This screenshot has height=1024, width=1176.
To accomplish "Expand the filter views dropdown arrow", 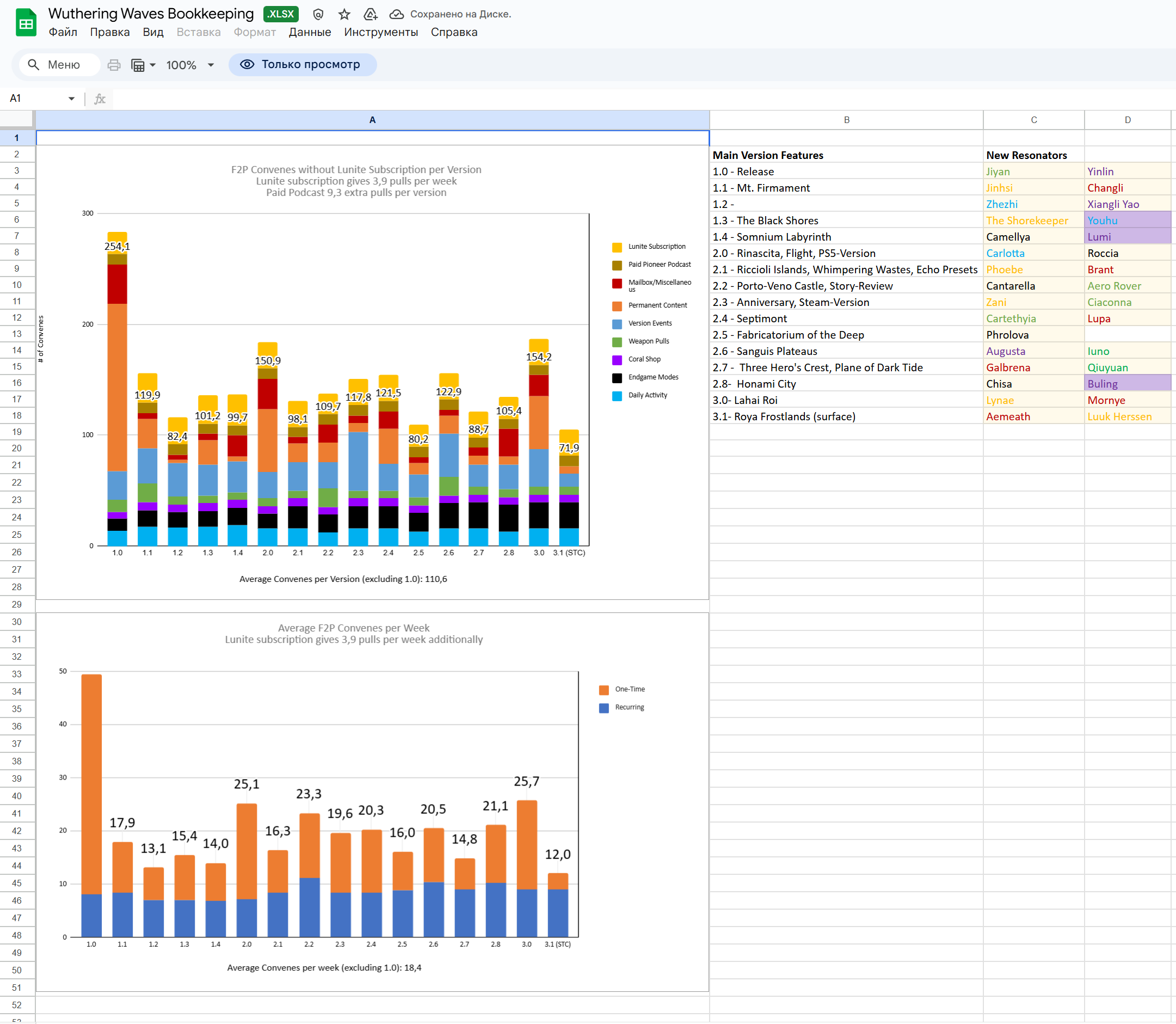I will coord(152,65).
